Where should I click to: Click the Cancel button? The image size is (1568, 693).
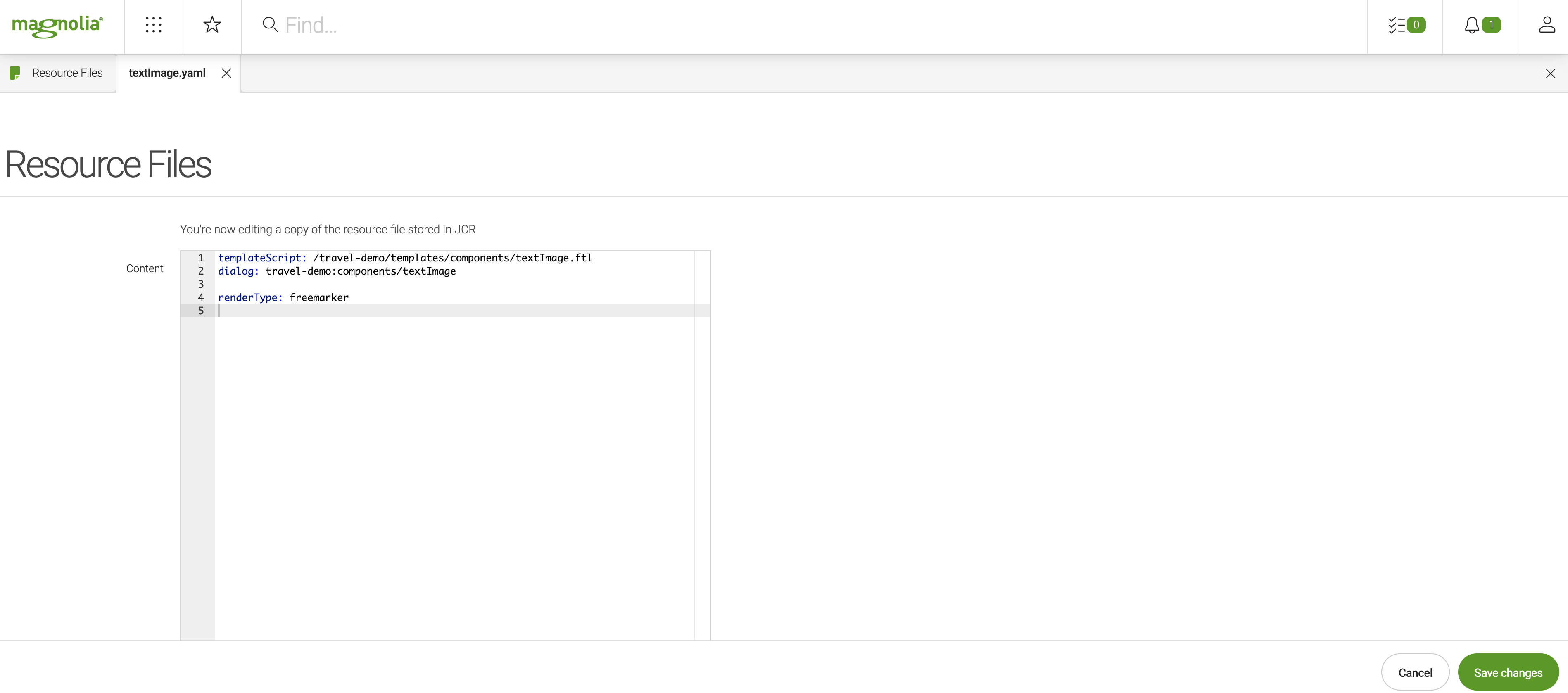click(x=1415, y=672)
